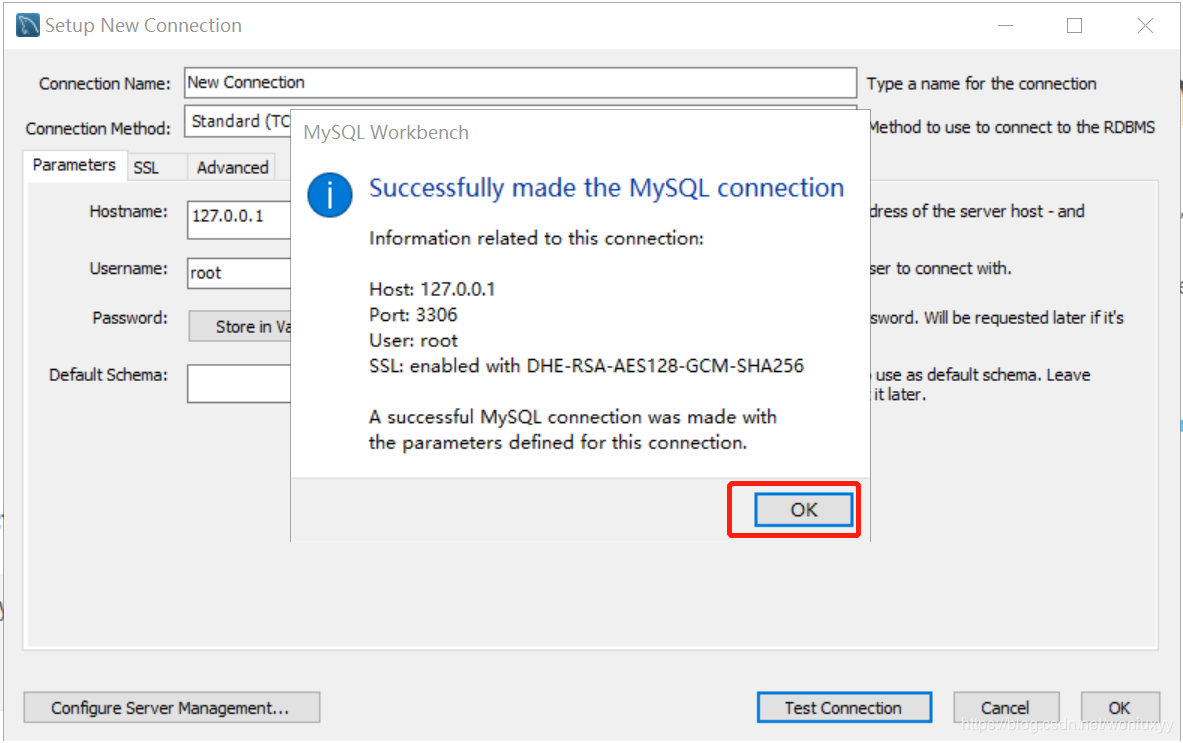Click the 'Connection Name:' label
This screenshot has width=1183, height=743.
(105, 84)
